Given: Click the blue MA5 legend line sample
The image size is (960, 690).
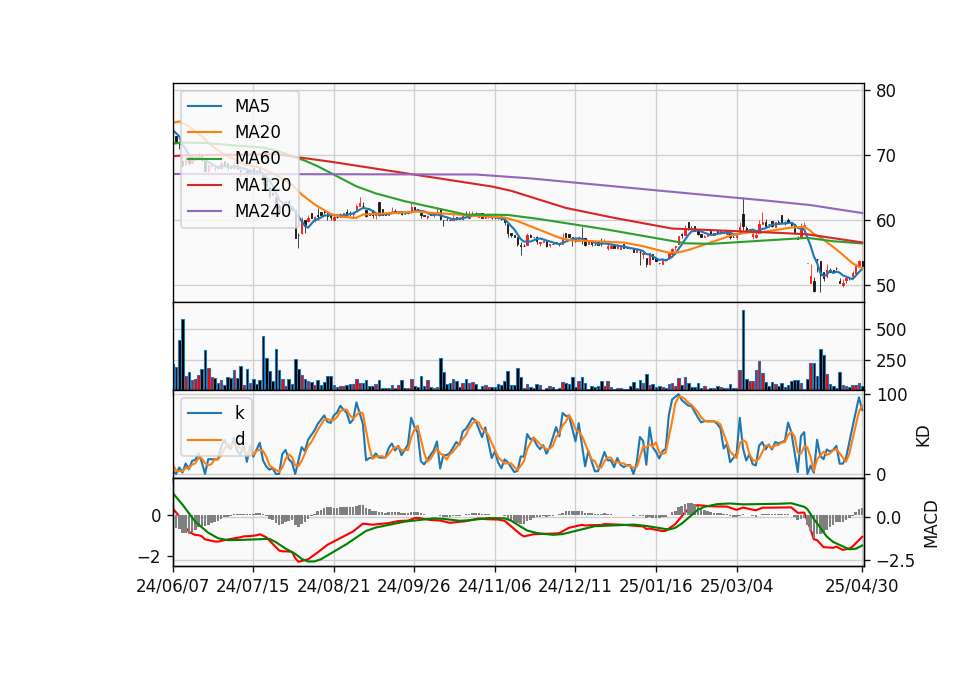Looking at the screenshot, I should [x=204, y=106].
